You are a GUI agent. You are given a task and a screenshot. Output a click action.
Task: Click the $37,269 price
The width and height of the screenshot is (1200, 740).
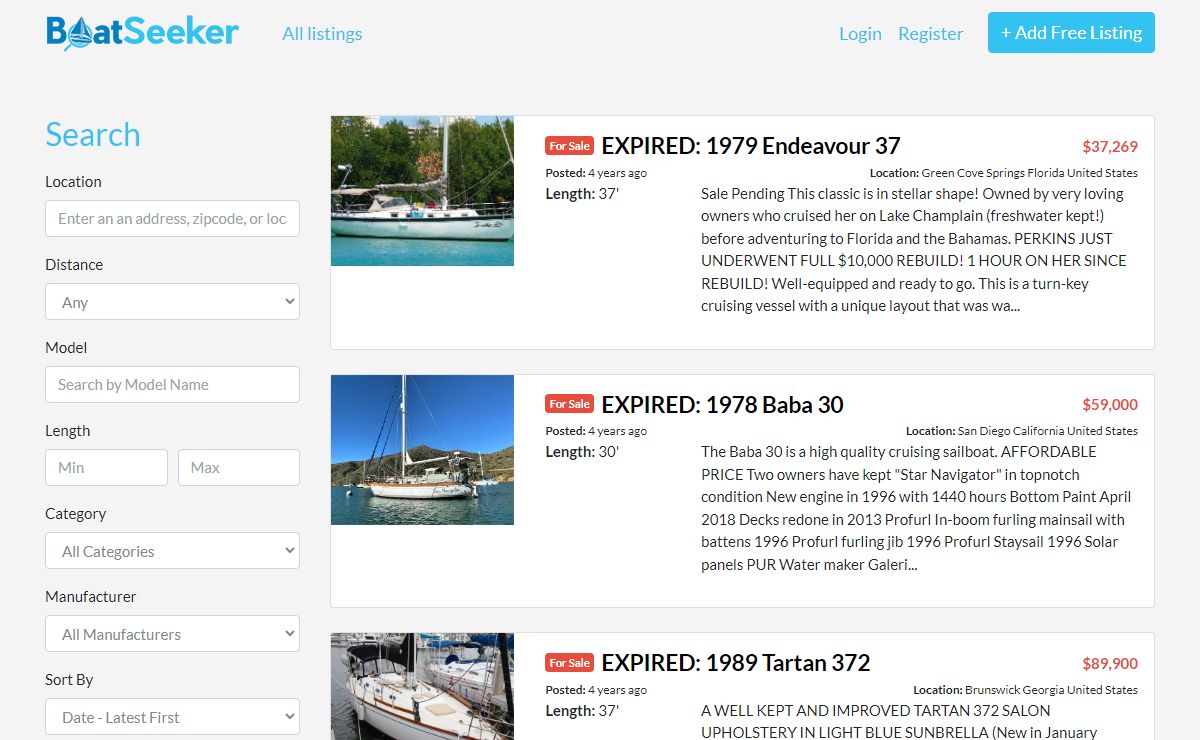coord(1110,147)
